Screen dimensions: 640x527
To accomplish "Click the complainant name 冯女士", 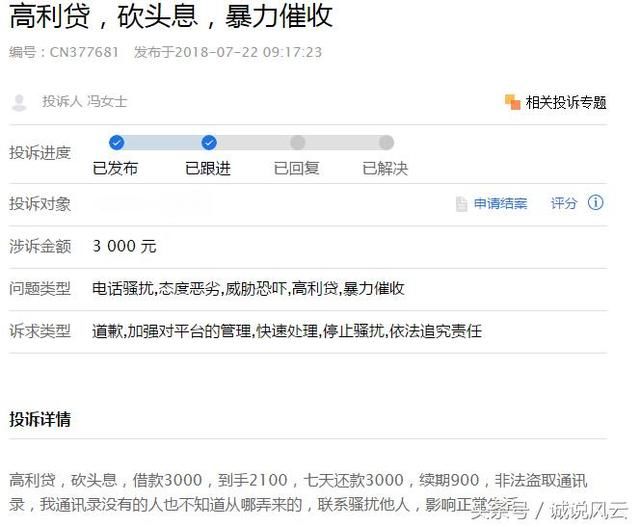I will click(x=107, y=101).
